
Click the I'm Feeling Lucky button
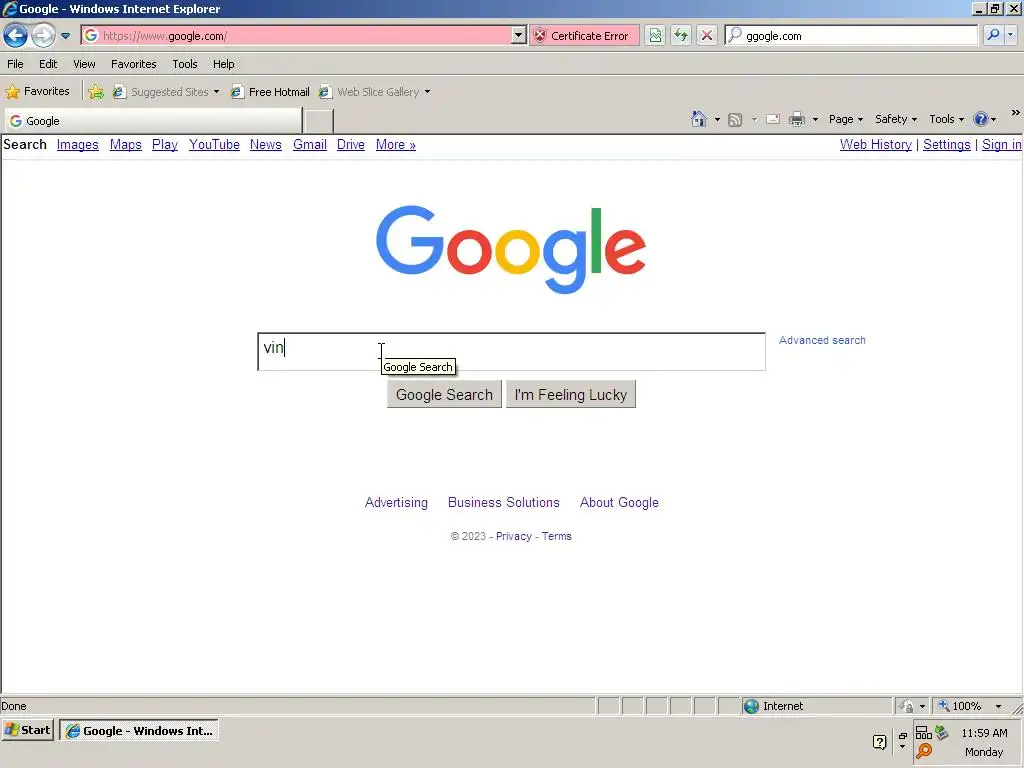(x=571, y=394)
